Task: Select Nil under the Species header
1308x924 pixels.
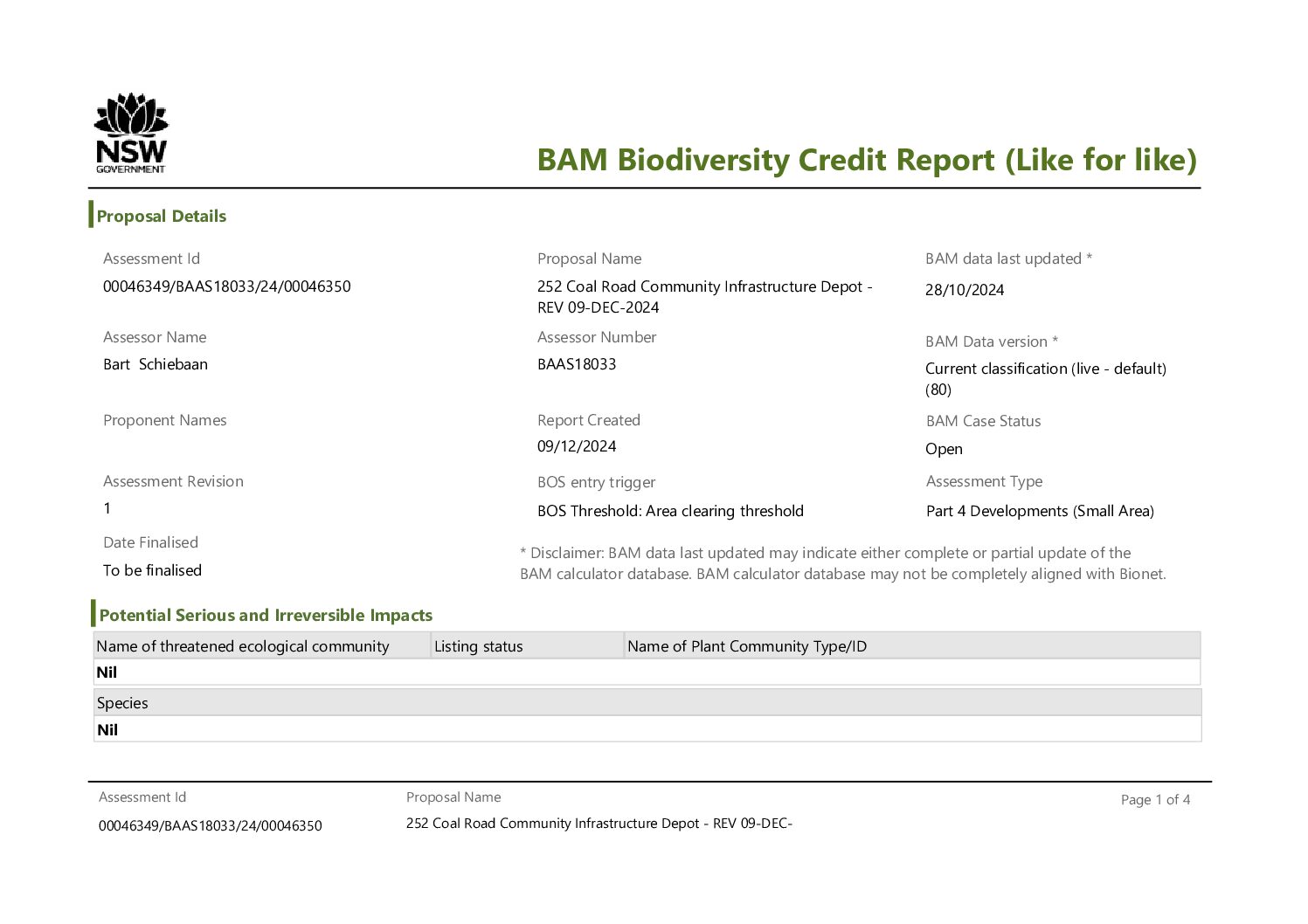Action: point(107,730)
